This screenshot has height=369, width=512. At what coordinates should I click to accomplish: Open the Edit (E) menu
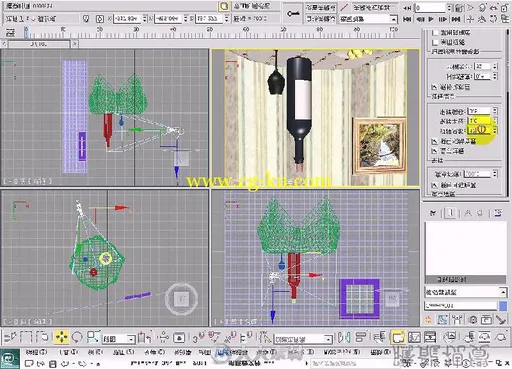pos(36,352)
